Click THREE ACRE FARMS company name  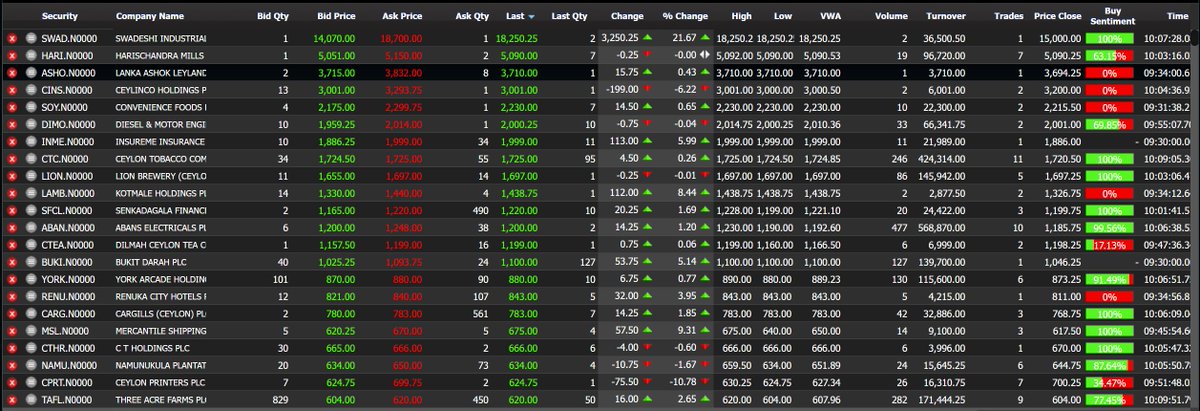pos(161,400)
